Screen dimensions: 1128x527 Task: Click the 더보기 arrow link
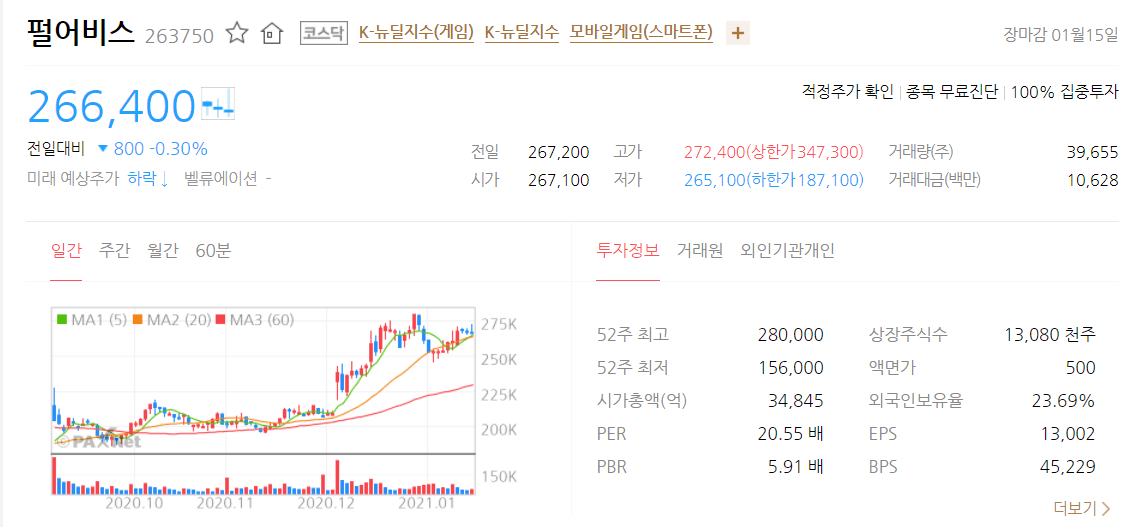tap(1082, 509)
